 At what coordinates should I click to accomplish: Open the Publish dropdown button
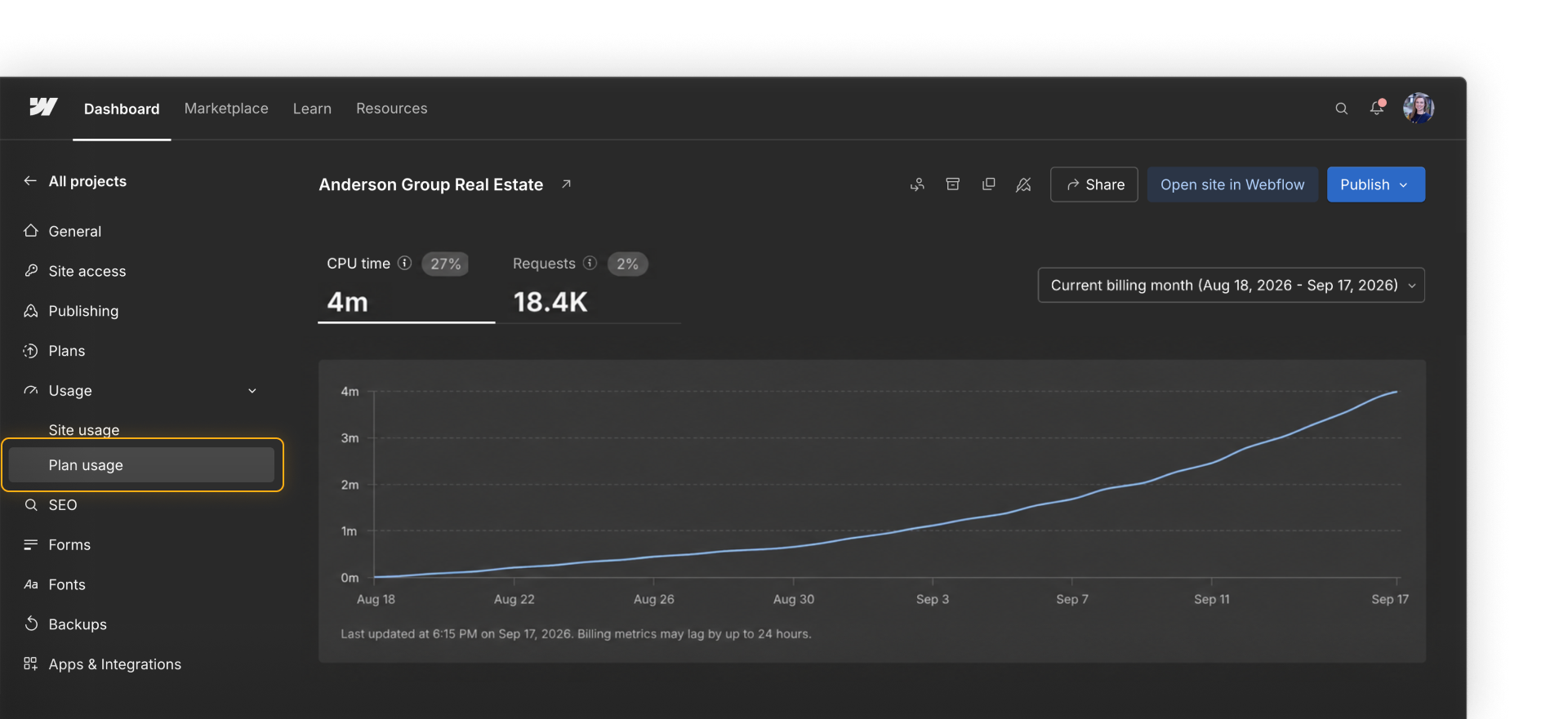point(1376,184)
